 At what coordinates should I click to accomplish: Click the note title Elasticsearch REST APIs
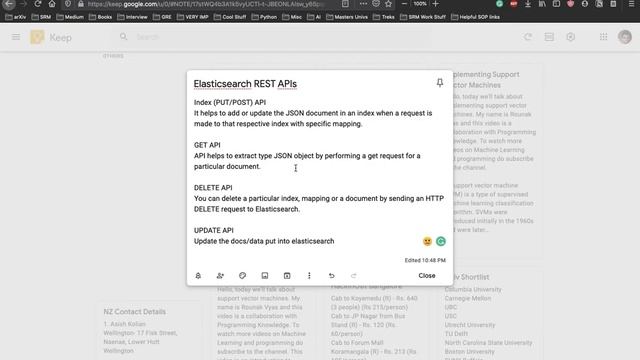point(245,84)
